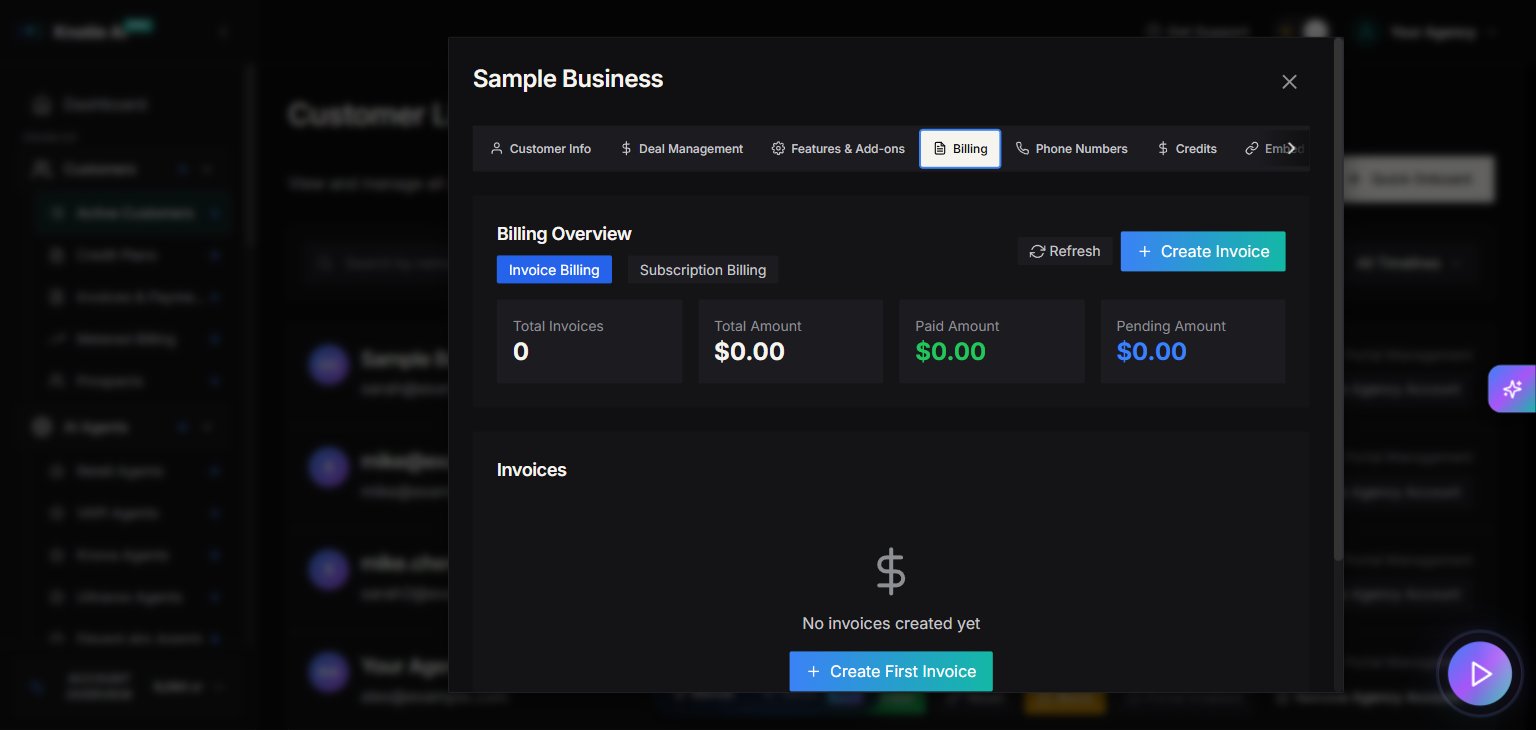Open the sparkle AI assistant button
The height and width of the screenshot is (730, 1536).
pos(1511,389)
